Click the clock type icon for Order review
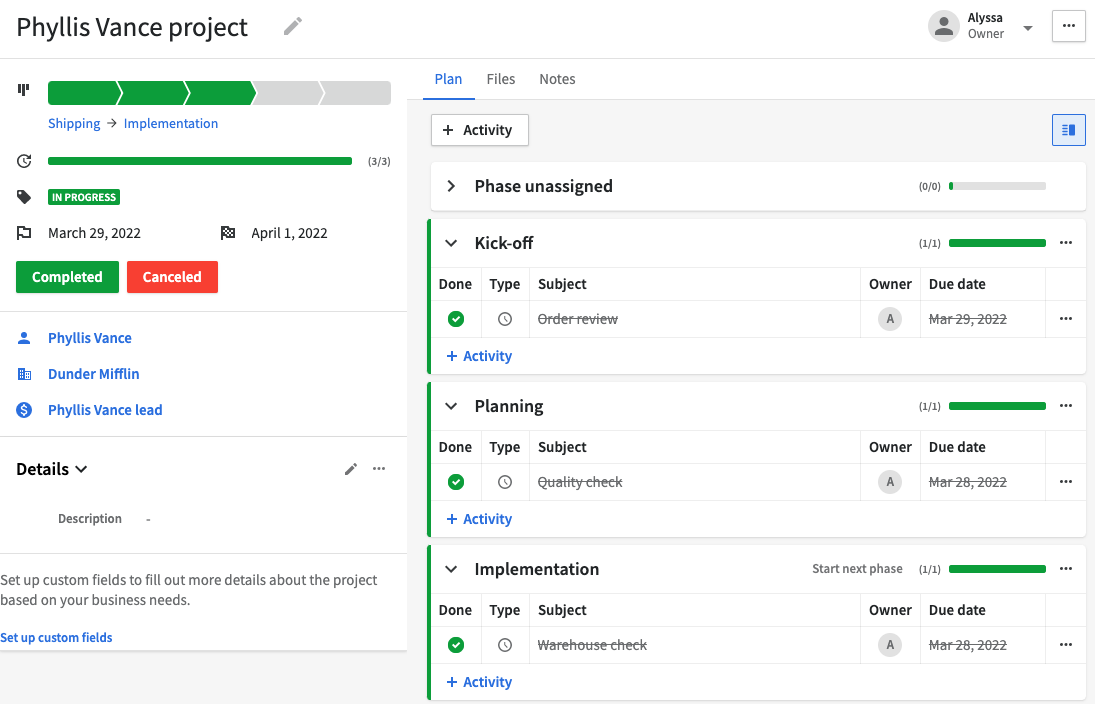The image size is (1095, 704). (x=505, y=318)
